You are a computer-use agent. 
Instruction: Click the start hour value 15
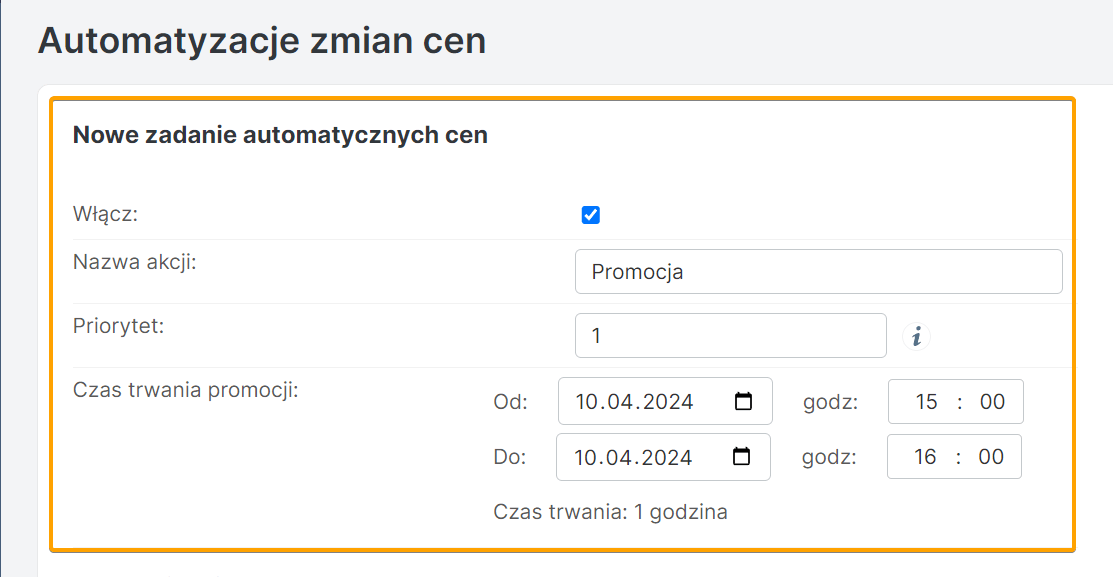coord(927,402)
